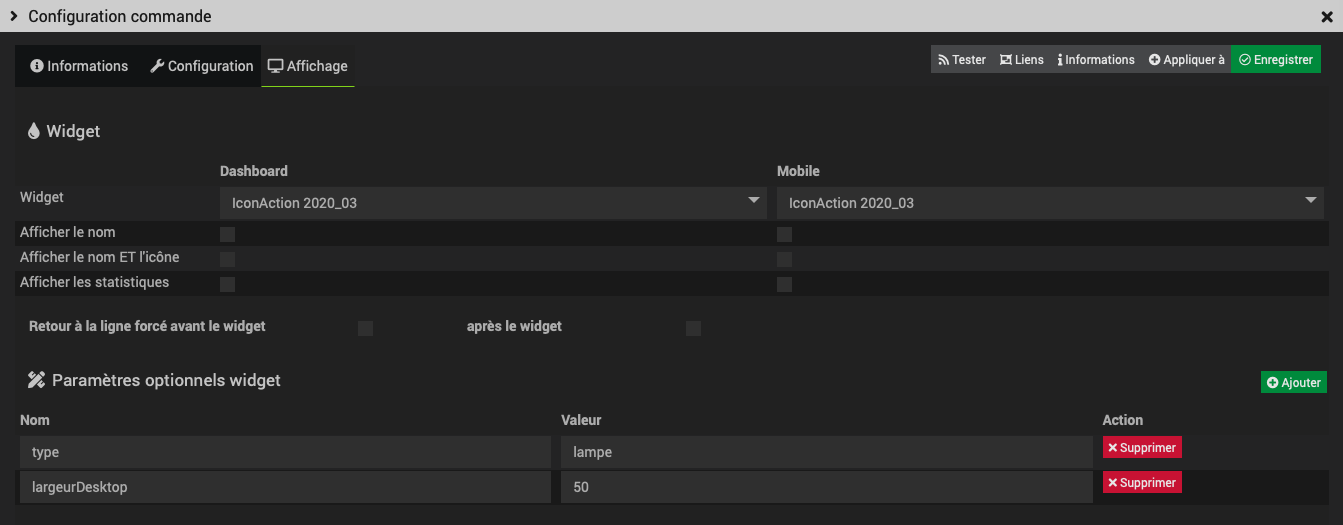Open the Mobile widget dropdown

coord(1052,203)
